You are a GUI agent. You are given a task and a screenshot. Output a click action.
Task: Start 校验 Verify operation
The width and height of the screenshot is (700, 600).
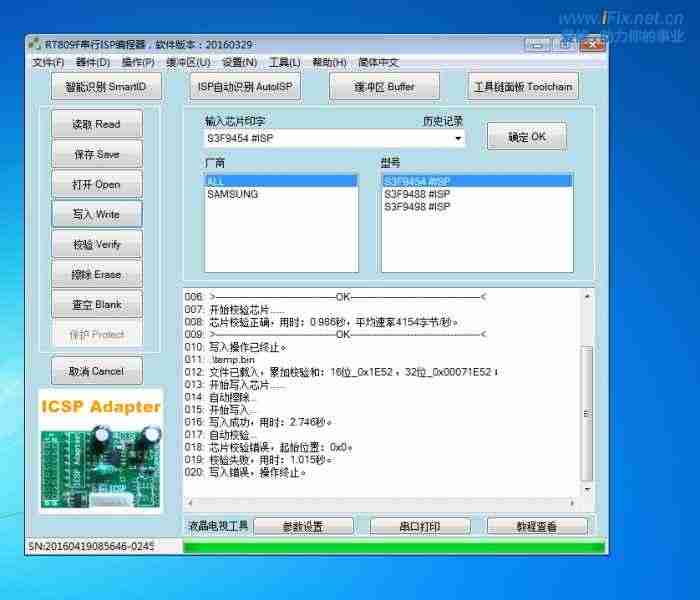coord(96,244)
